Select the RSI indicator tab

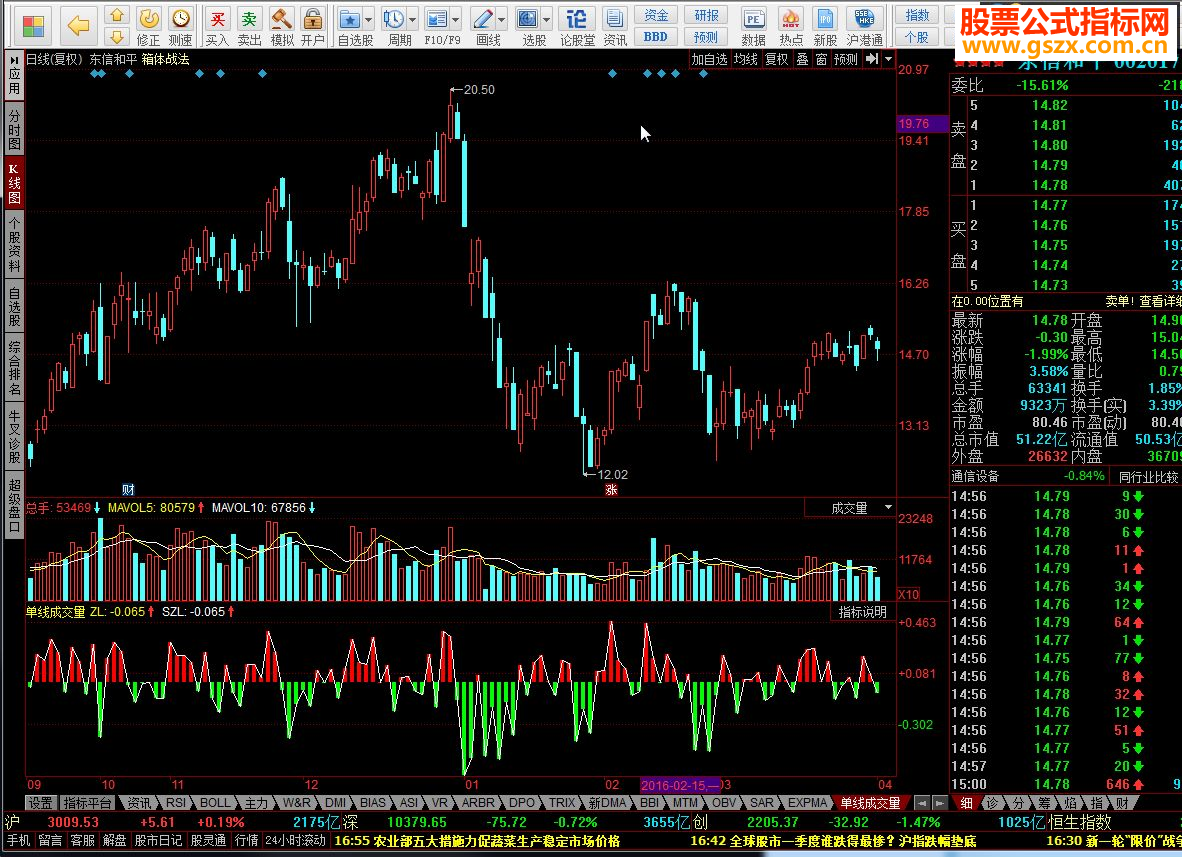coord(176,803)
